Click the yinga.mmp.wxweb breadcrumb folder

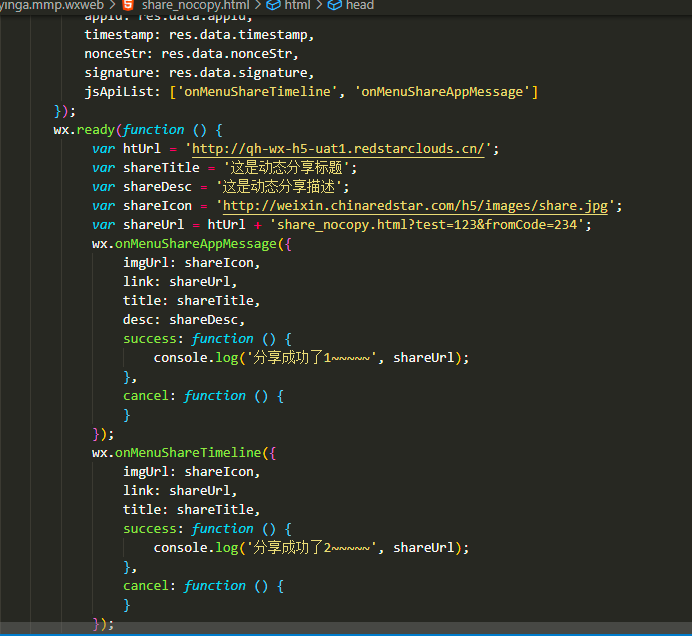[52, 5]
